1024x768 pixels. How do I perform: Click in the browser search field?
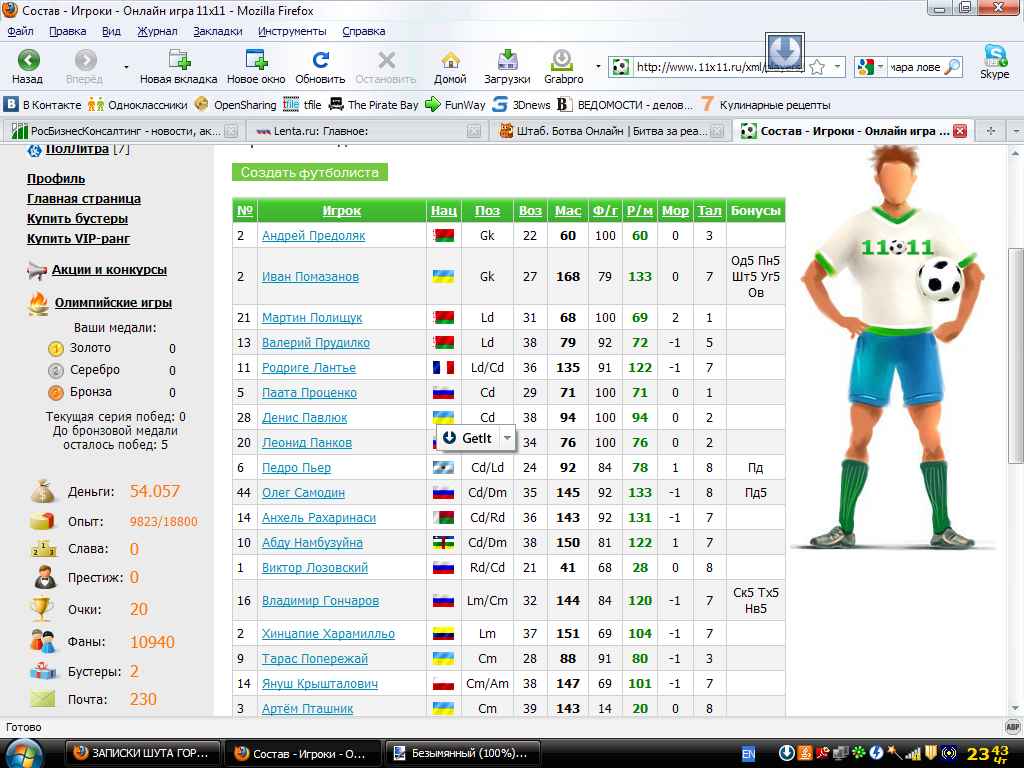click(x=914, y=67)
